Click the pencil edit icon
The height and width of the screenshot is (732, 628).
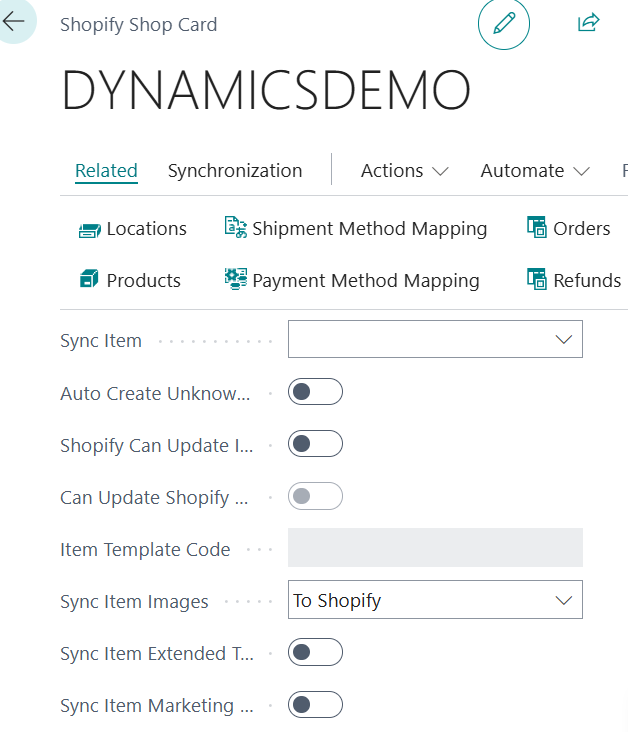point(504,23)
